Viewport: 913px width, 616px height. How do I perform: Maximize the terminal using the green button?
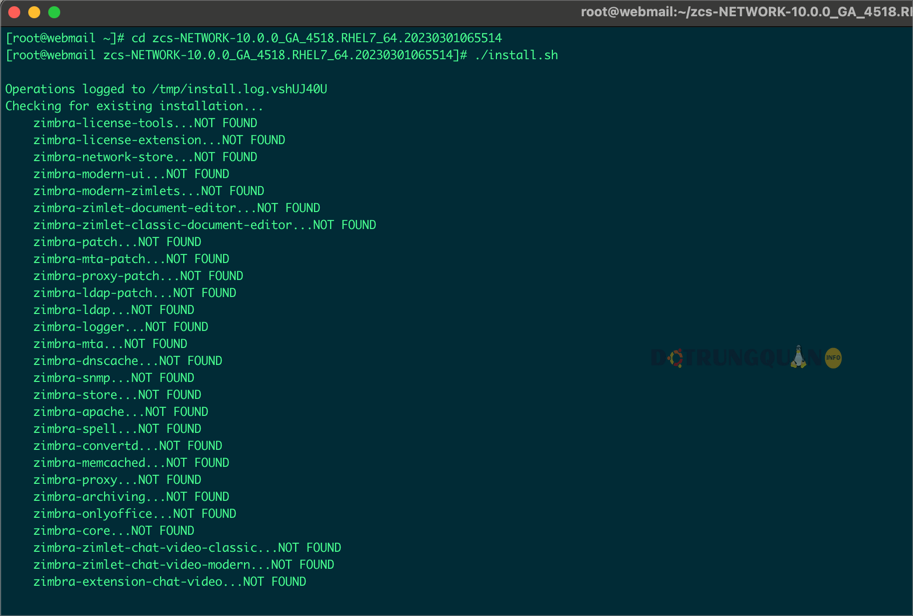click(54, 12)
